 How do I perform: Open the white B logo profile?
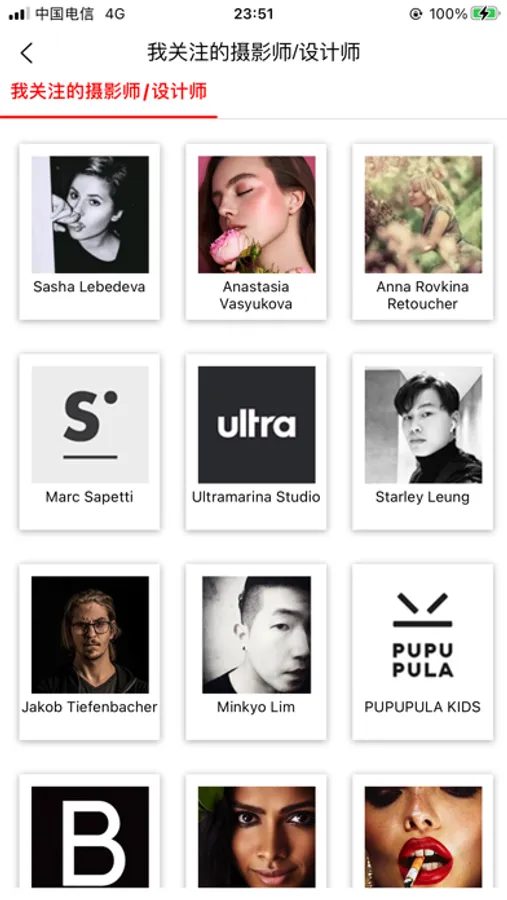tap(90, 837)
